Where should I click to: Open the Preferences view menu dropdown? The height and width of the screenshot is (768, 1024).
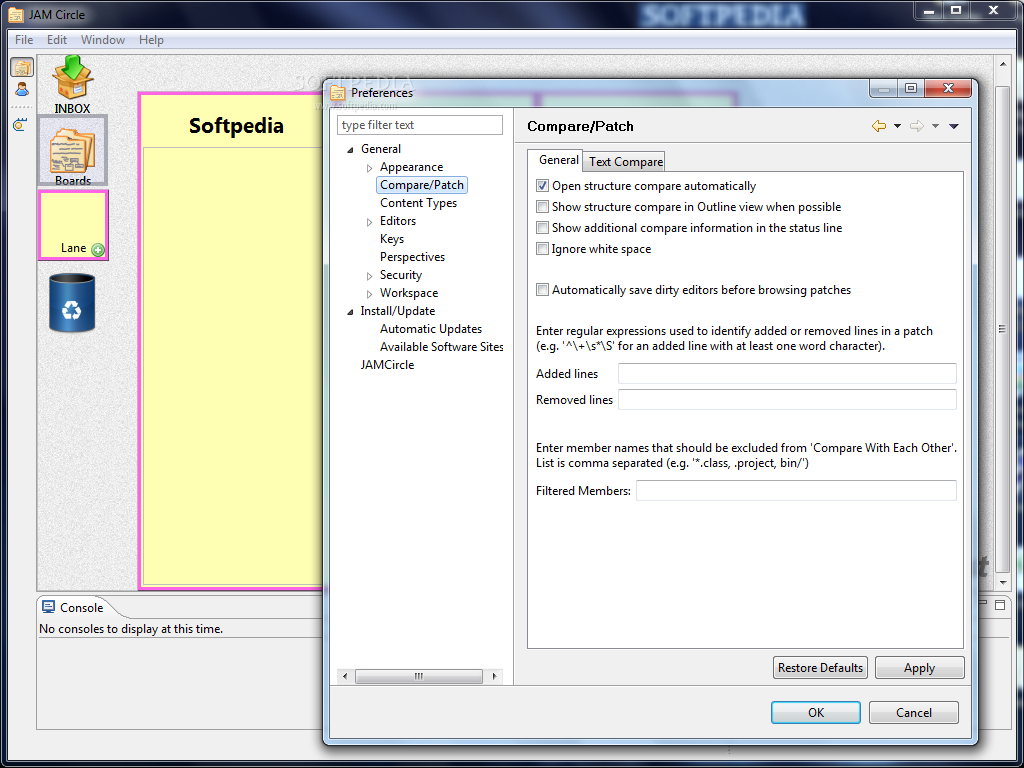click(953, 126)
